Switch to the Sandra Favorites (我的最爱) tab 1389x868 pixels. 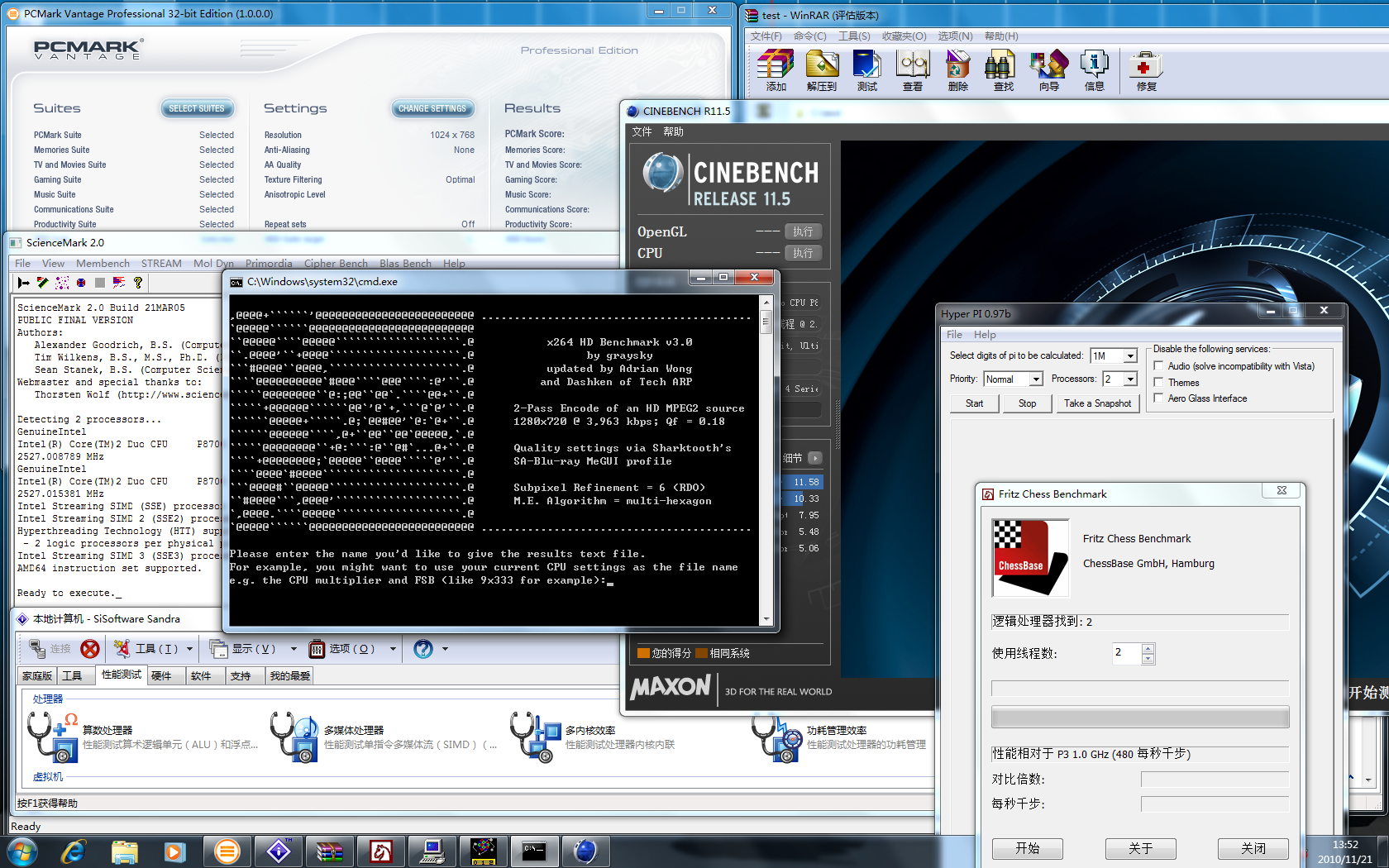point(290,675)
